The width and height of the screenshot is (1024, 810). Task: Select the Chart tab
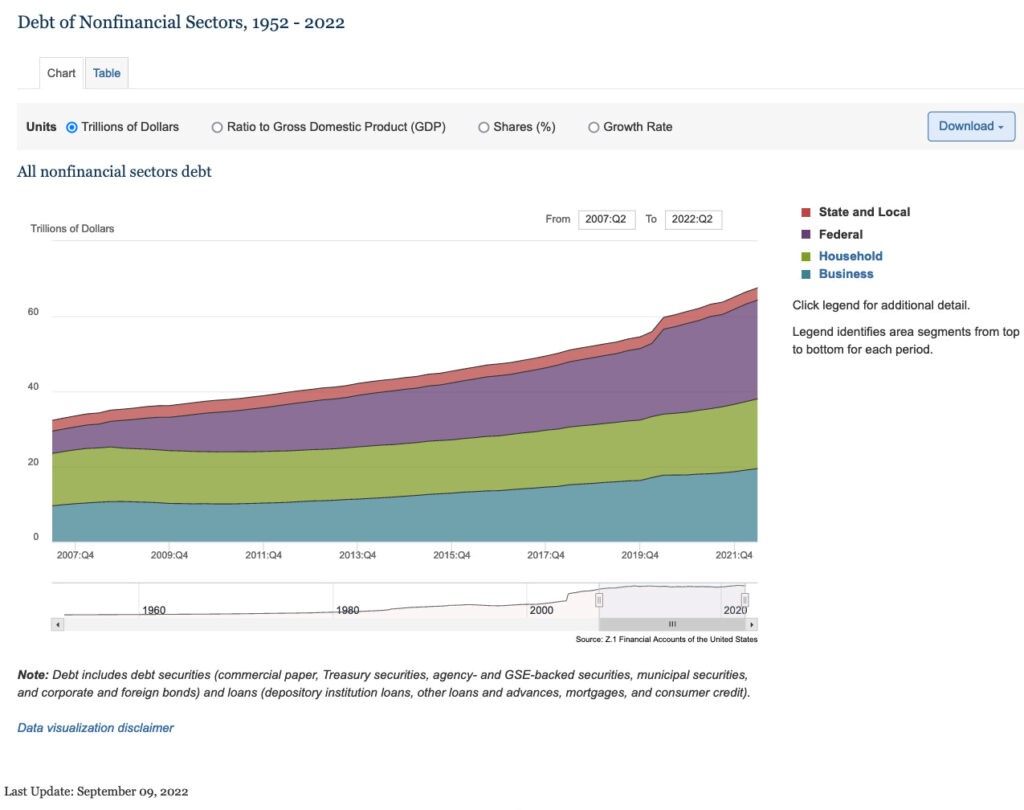click(61, 73)
